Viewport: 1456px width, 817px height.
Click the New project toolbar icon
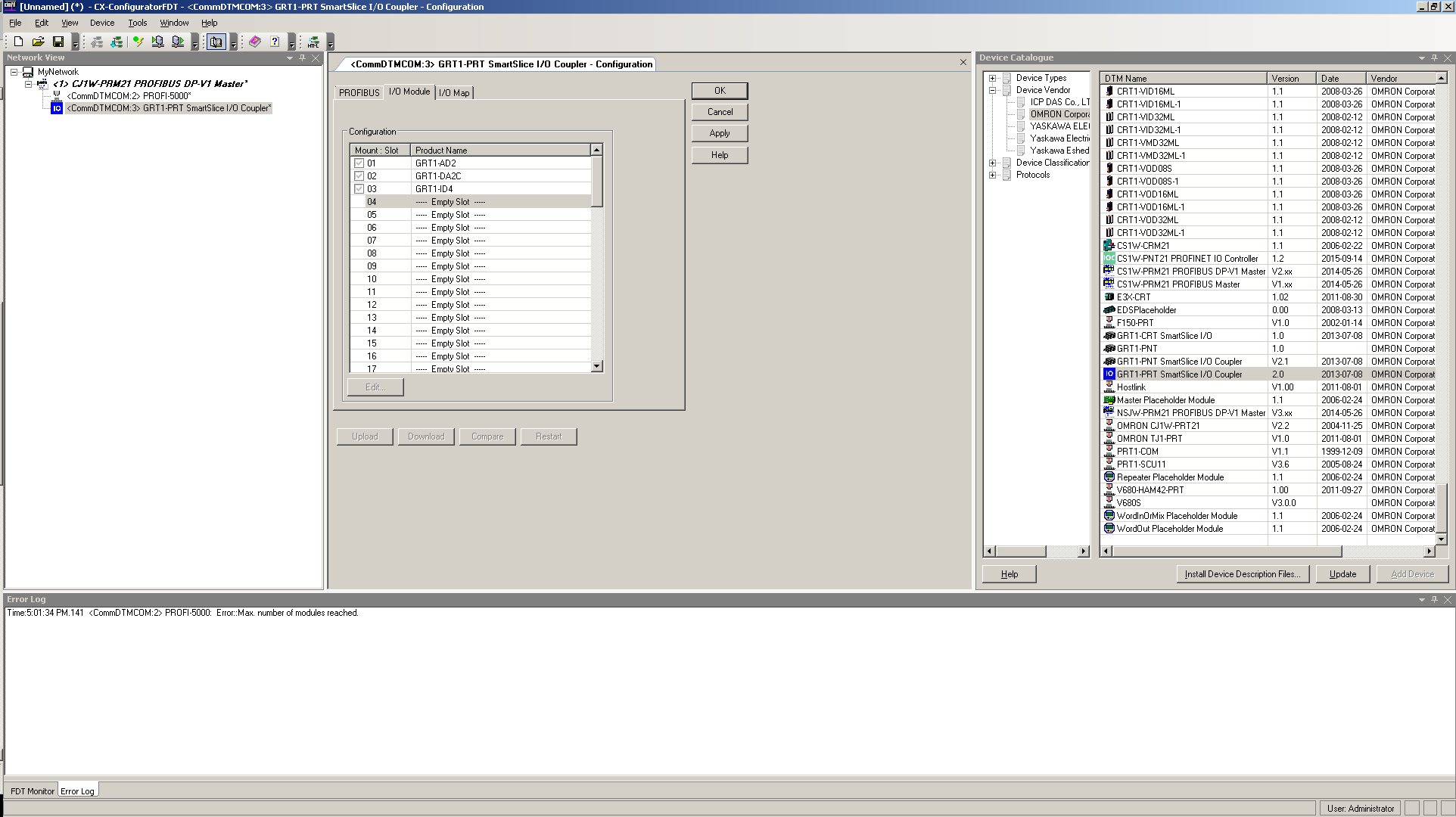point(18,42)
